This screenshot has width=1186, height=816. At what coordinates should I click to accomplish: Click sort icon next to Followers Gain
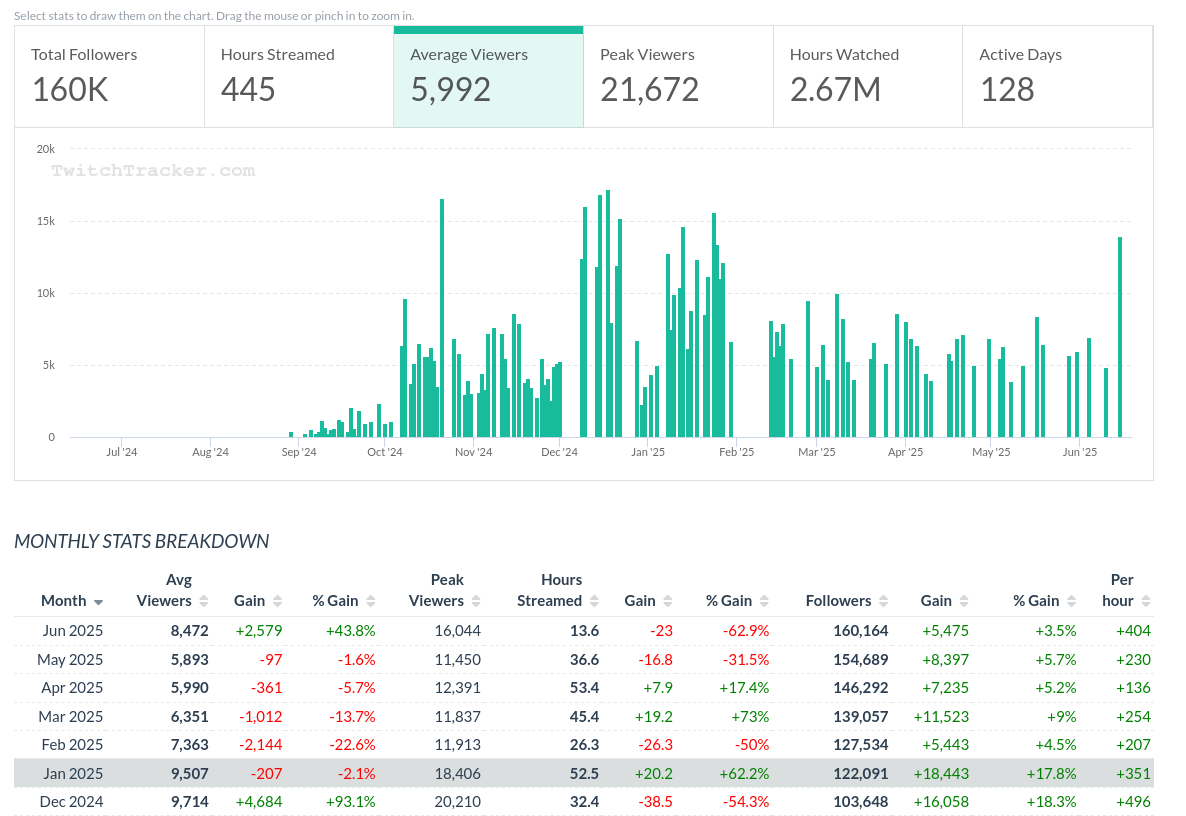964,601
